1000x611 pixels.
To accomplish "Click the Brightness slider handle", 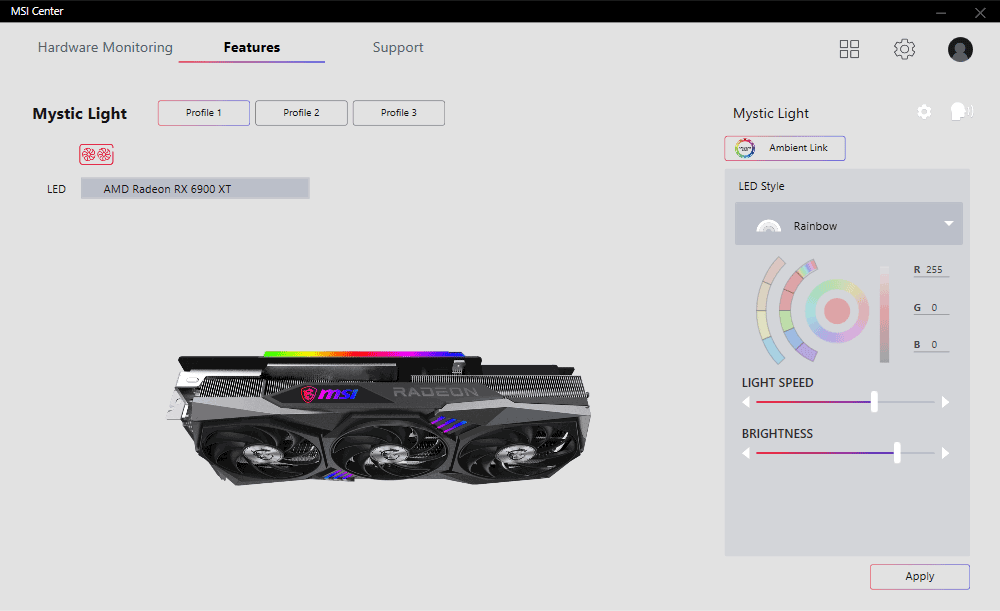I will tap(897, 453).
